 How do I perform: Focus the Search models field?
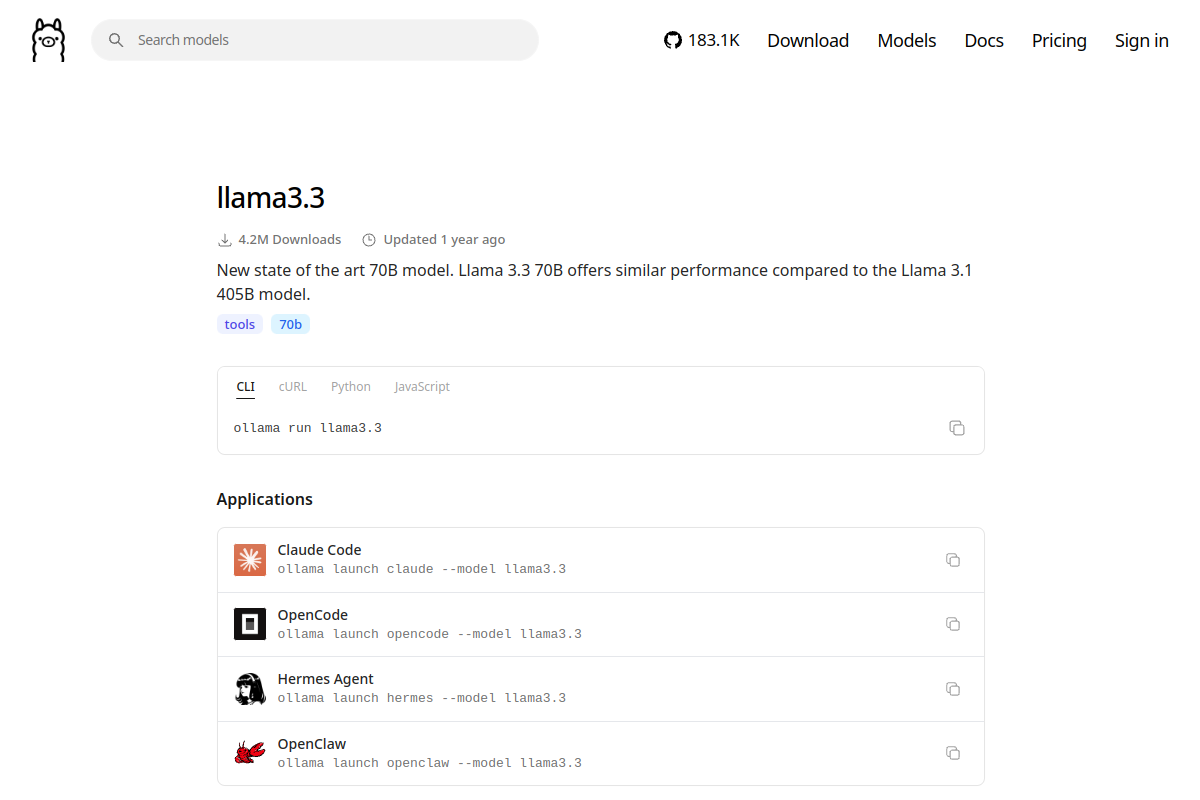coord(315,40)
